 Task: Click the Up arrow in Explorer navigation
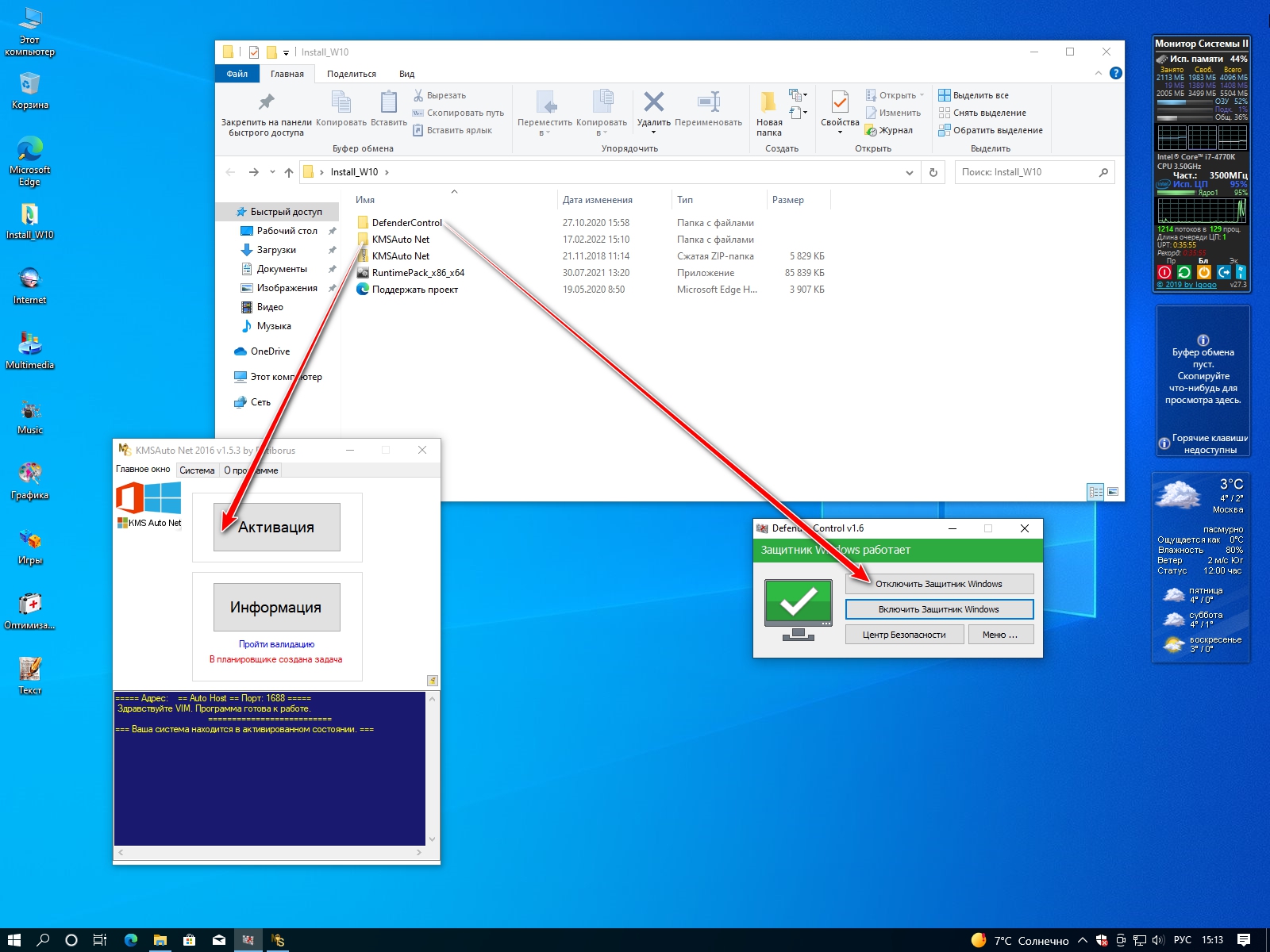coord(289,172)
